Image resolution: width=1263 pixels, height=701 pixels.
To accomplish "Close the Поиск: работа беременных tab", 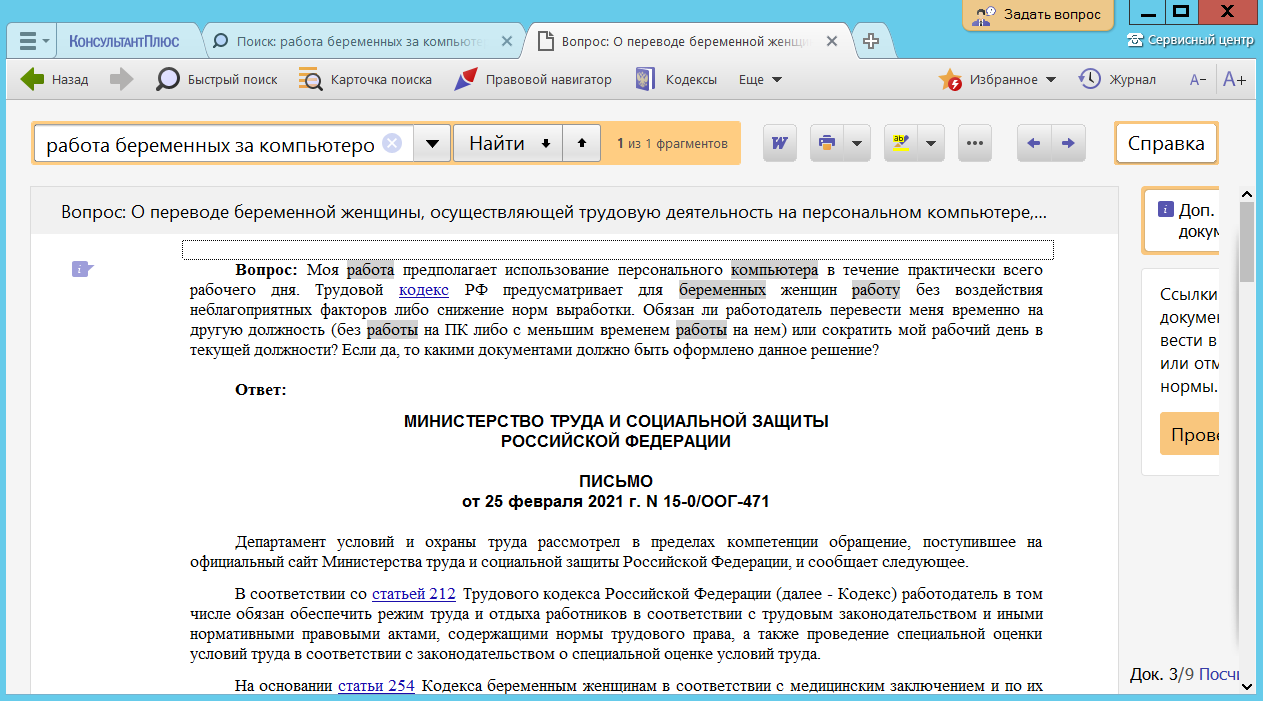I will point(507,42).
